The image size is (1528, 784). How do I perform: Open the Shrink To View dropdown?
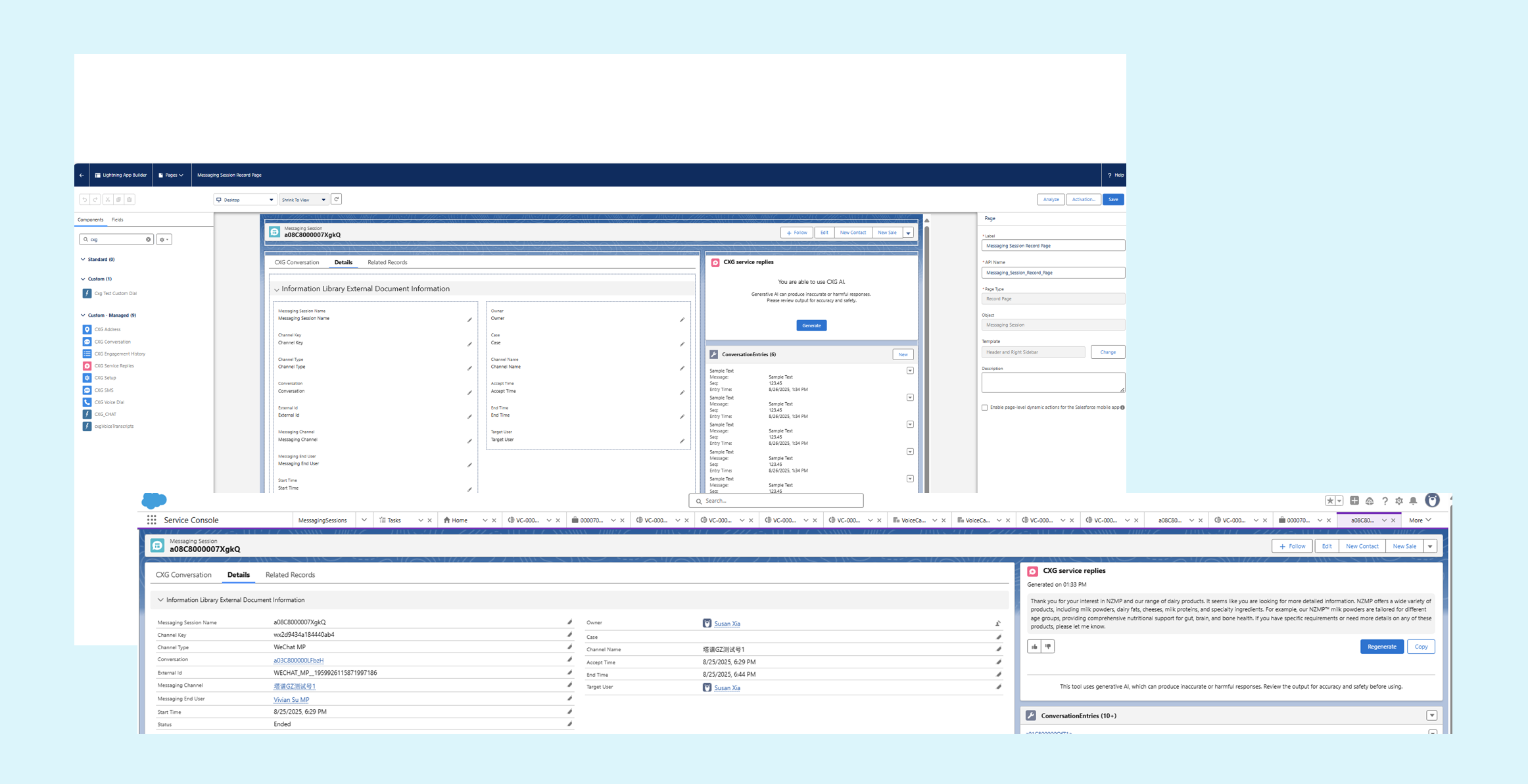304,200
